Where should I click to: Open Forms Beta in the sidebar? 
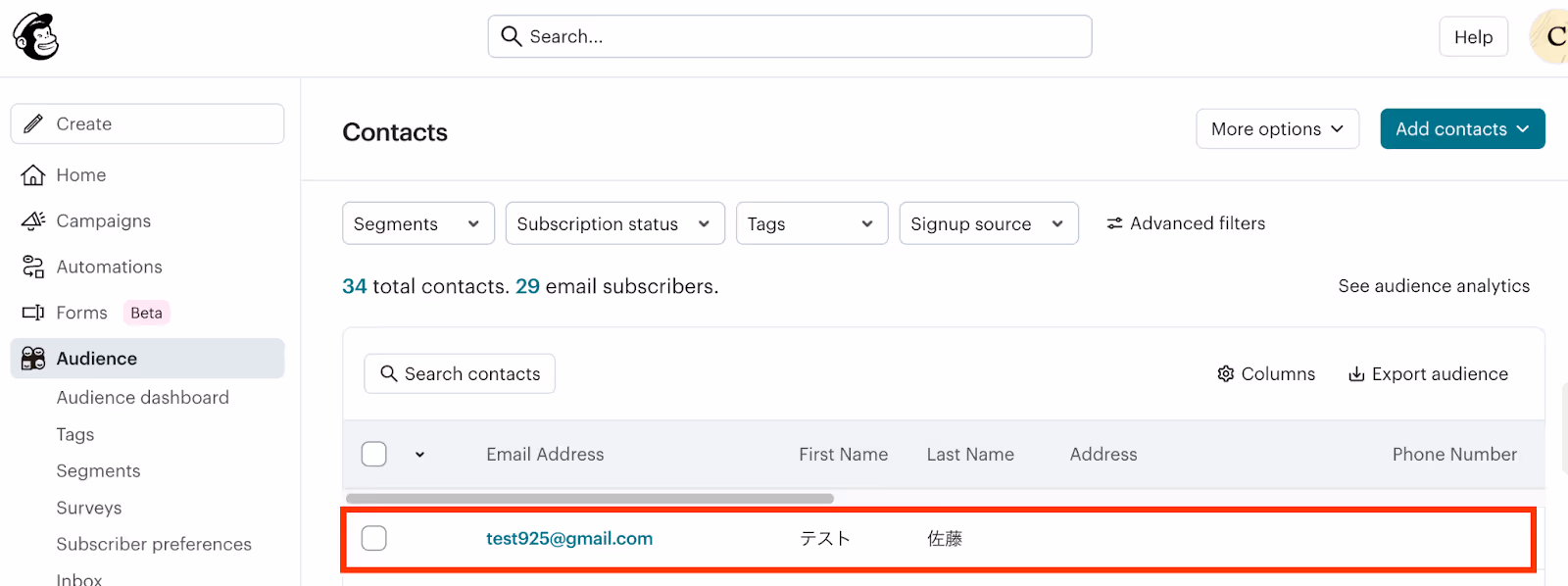coord(82,313)
